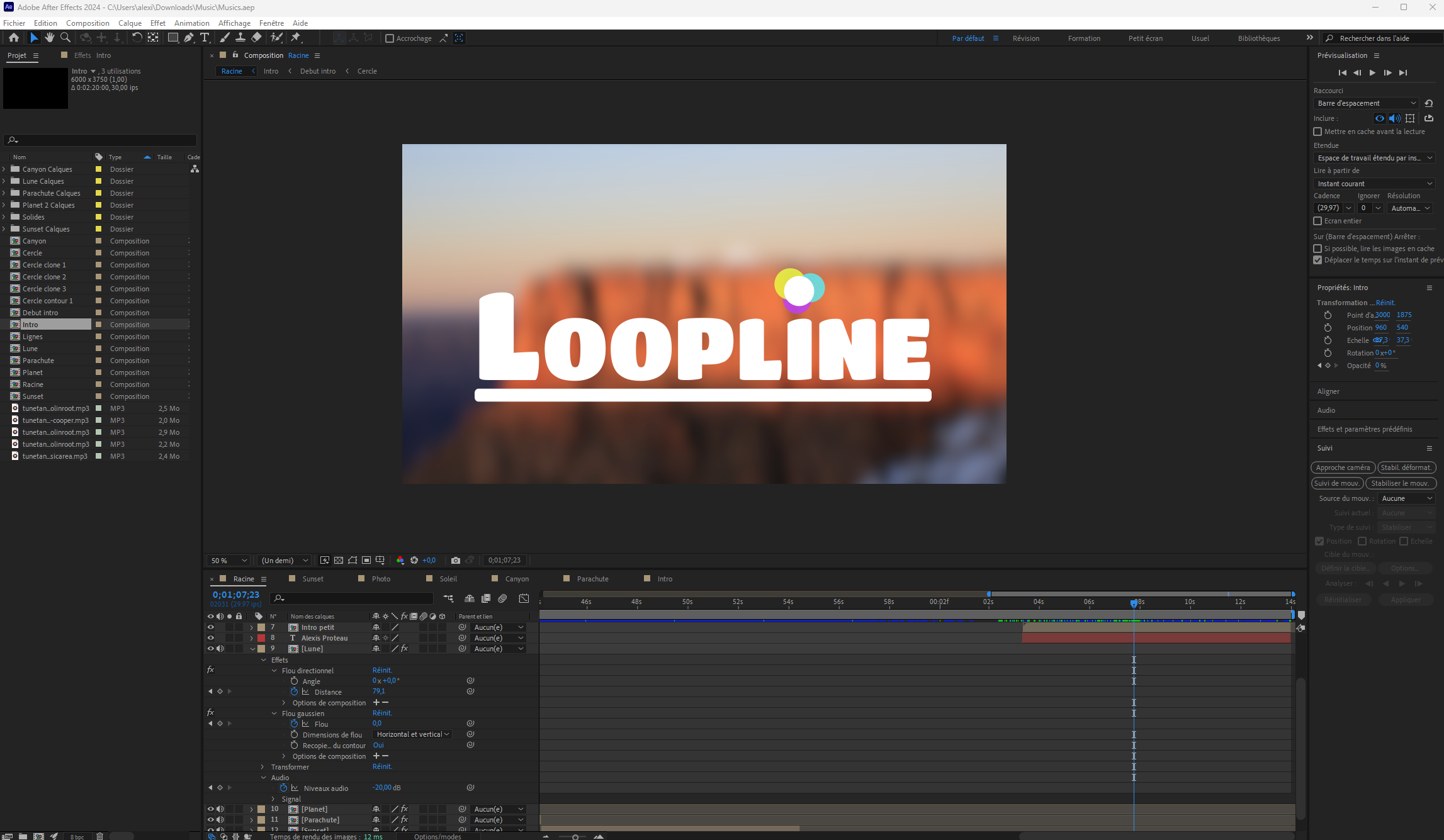Expand the Alexis Proteau layer
Viewport: 1444px width, 840px height.
point(251,638)
